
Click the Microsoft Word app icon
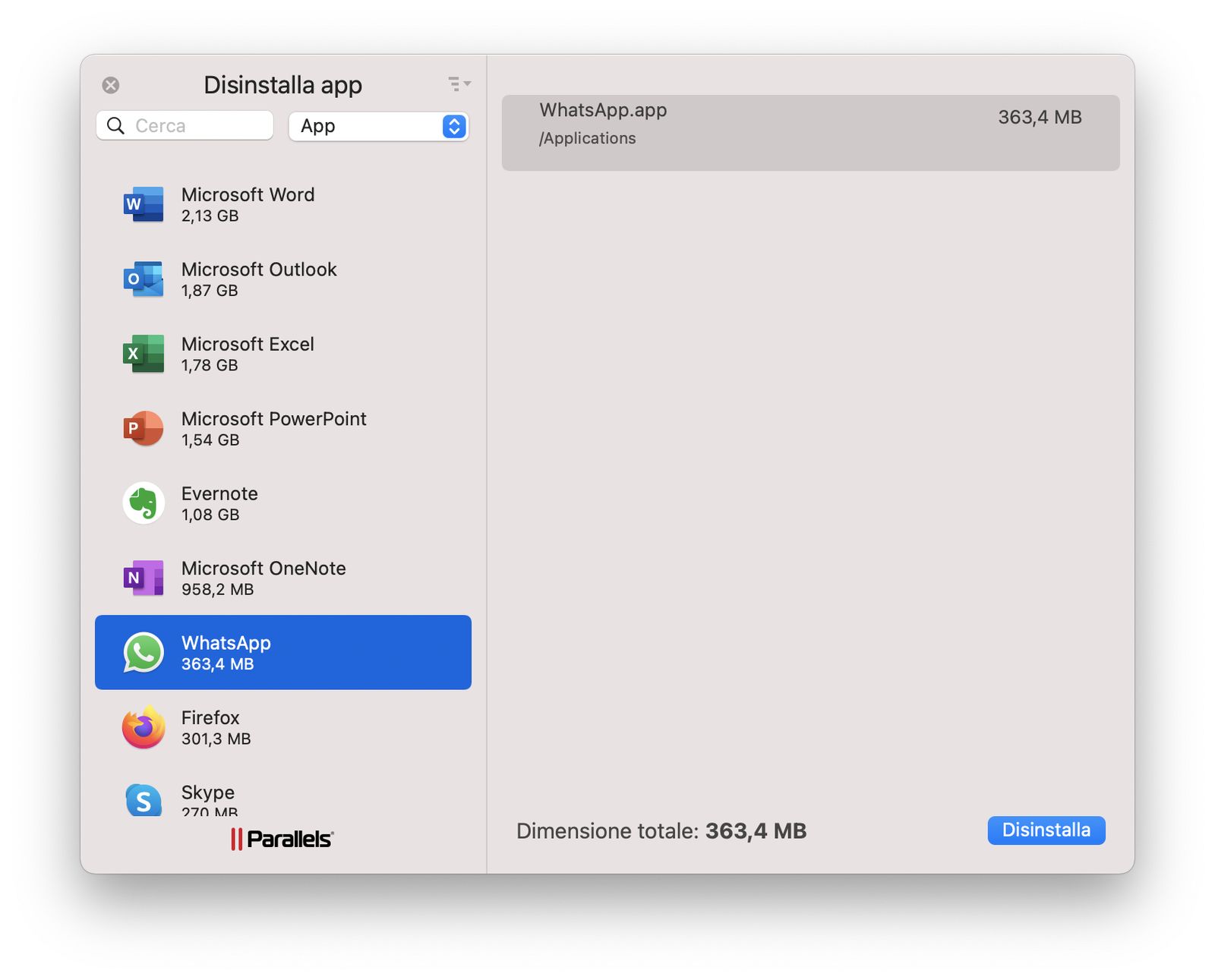pos(144,204)
